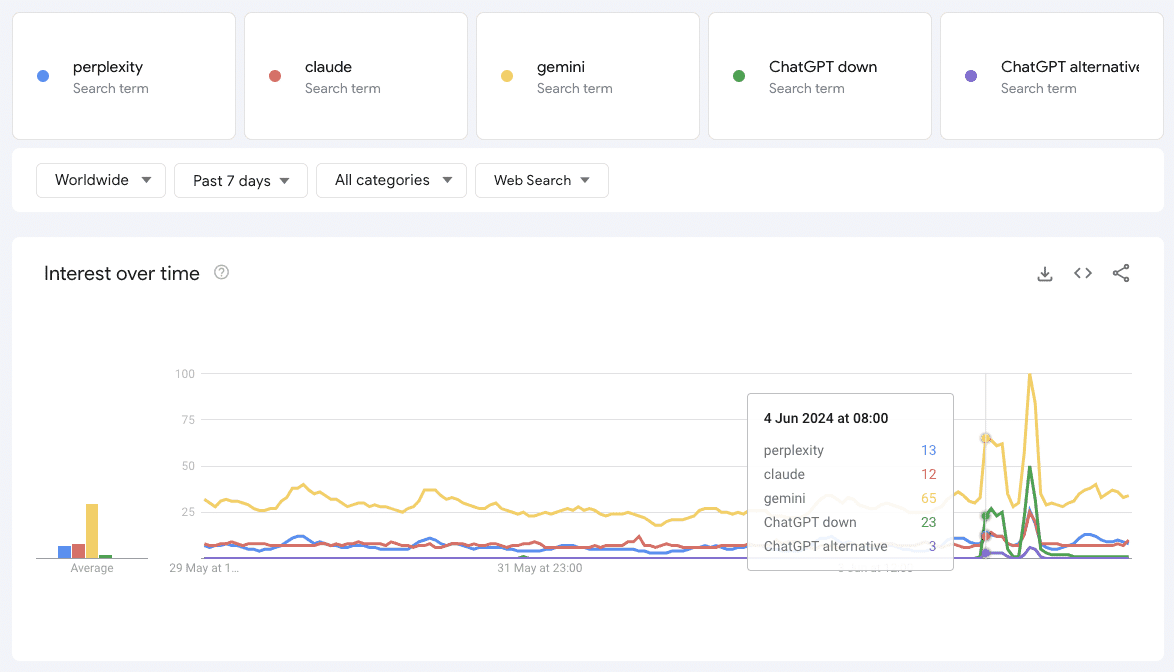Click the gemini peak at 100
Viewport: 1174px width, 672px height.
(1029, 375)
